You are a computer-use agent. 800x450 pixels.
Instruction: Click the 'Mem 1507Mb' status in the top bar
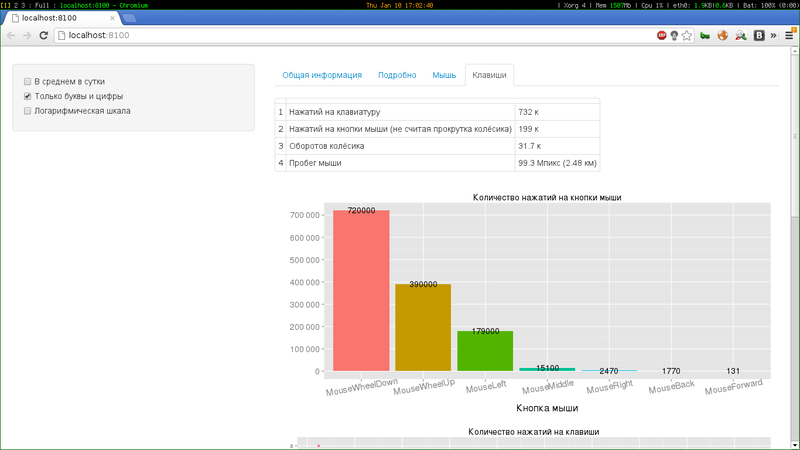[613, 5]
